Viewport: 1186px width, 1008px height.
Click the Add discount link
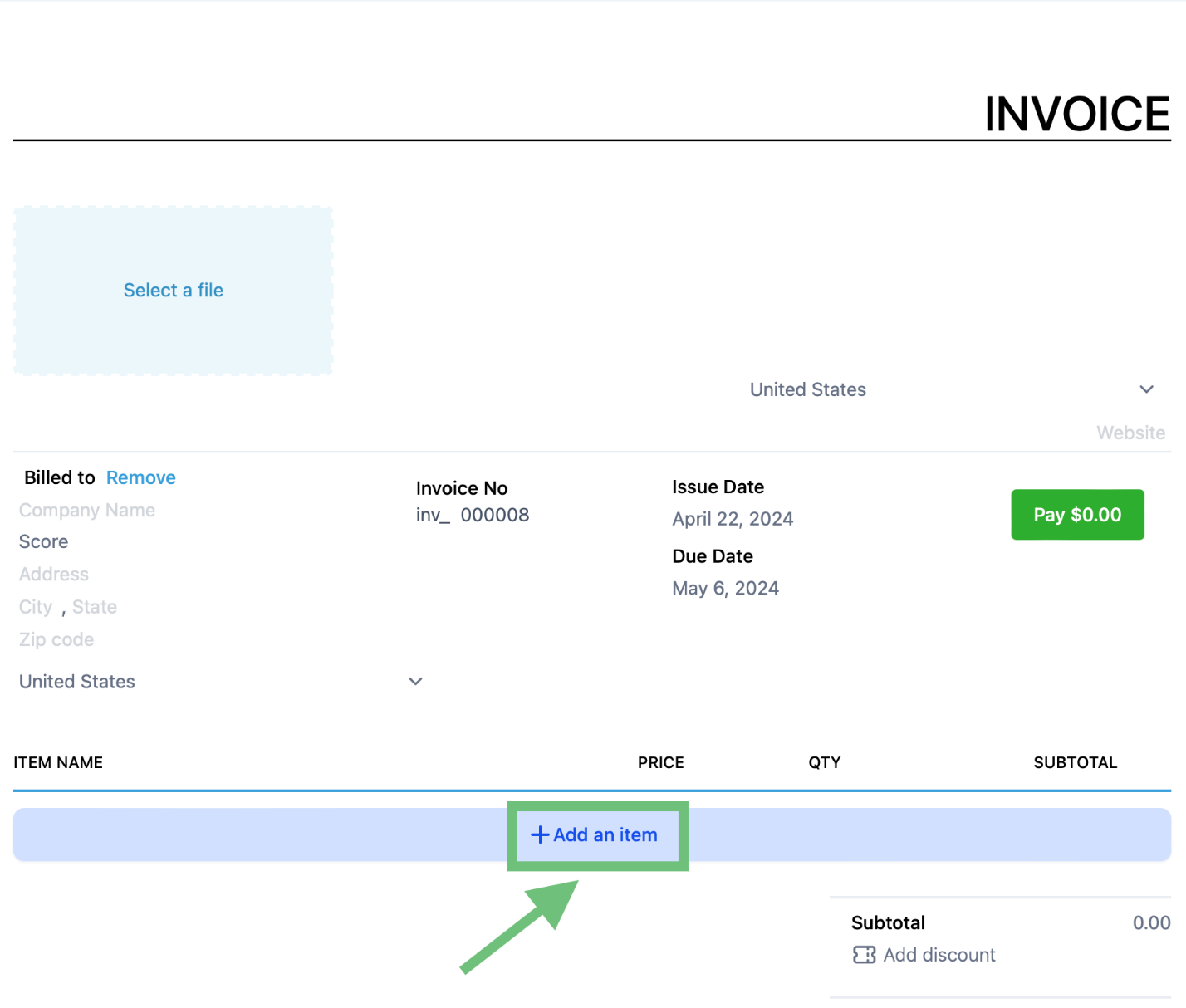(x=939, y=955)
